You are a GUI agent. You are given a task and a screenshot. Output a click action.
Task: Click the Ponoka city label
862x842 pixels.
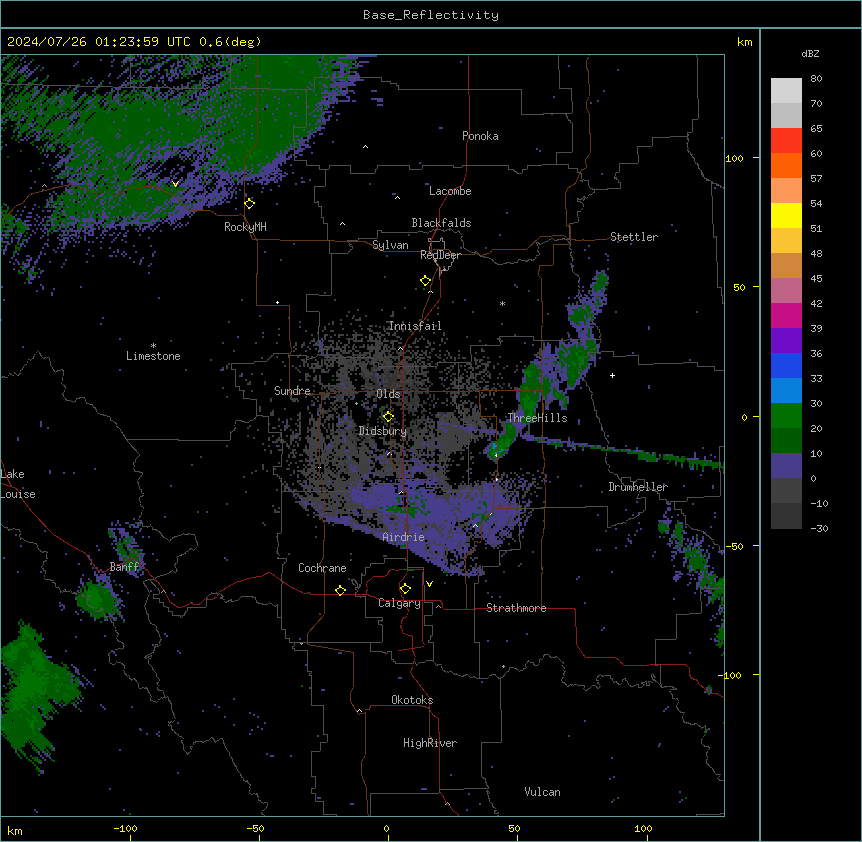480,136
